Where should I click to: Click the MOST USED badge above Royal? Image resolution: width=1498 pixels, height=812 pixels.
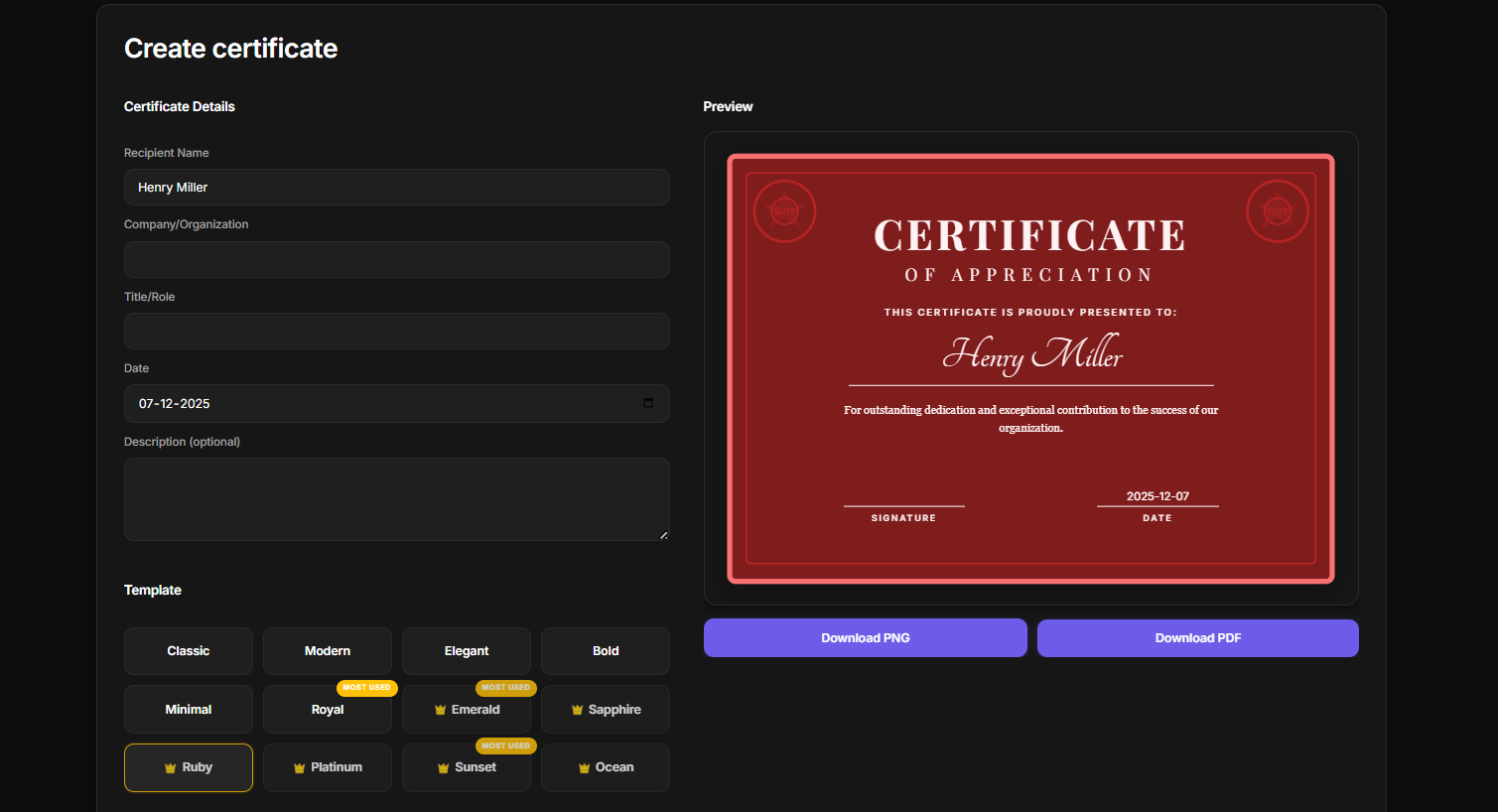pyautogui.click(x=367, y=687)
